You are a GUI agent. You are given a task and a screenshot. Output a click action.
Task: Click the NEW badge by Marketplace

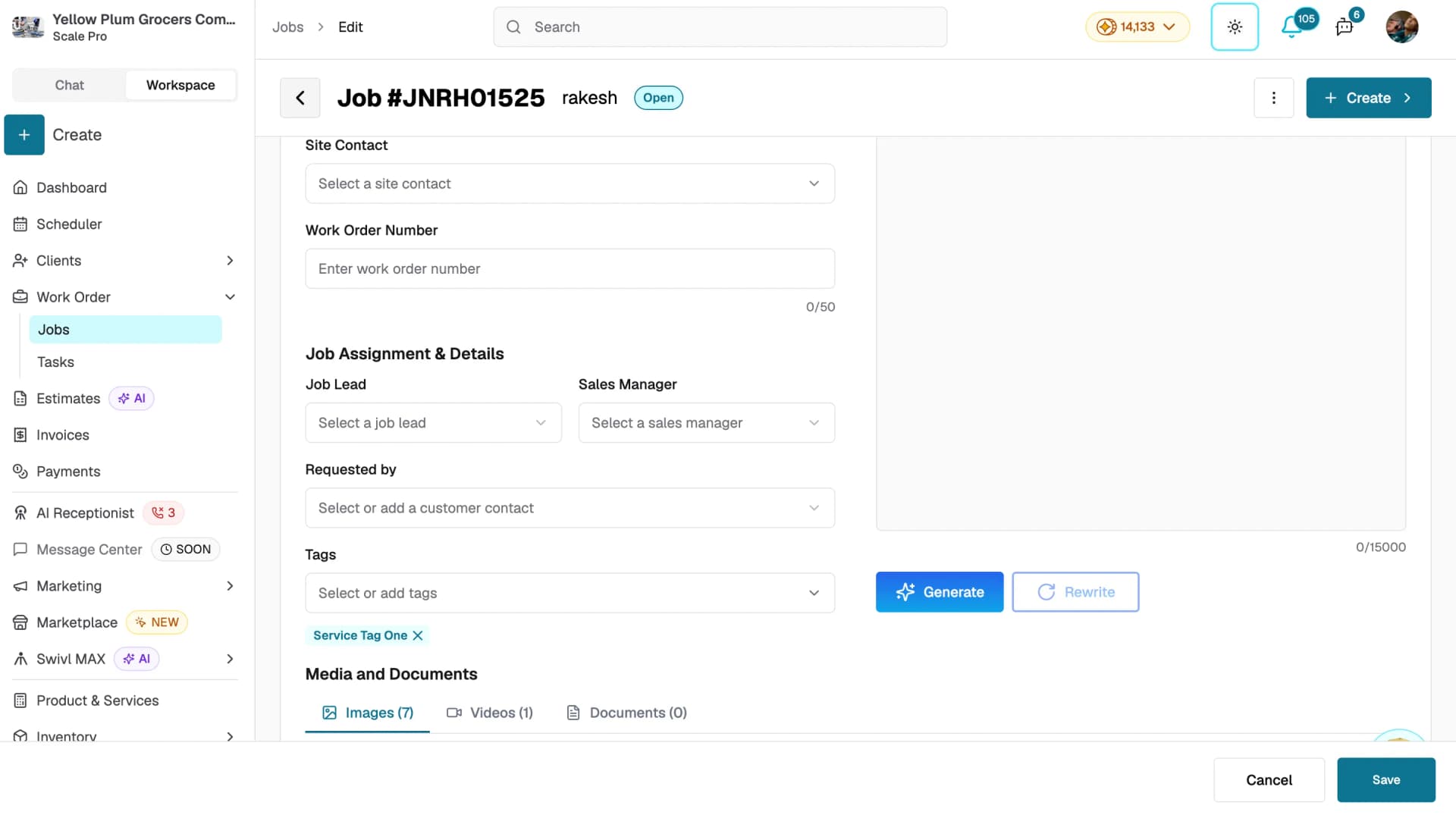(x=157, y=622)
